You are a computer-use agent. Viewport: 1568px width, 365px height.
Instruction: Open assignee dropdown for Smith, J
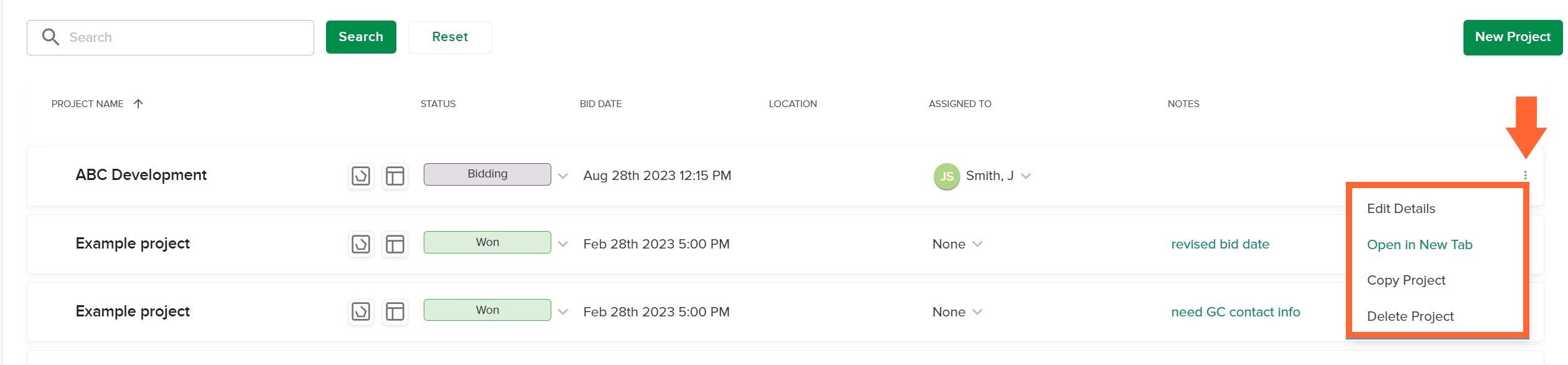click(1026, 176)
